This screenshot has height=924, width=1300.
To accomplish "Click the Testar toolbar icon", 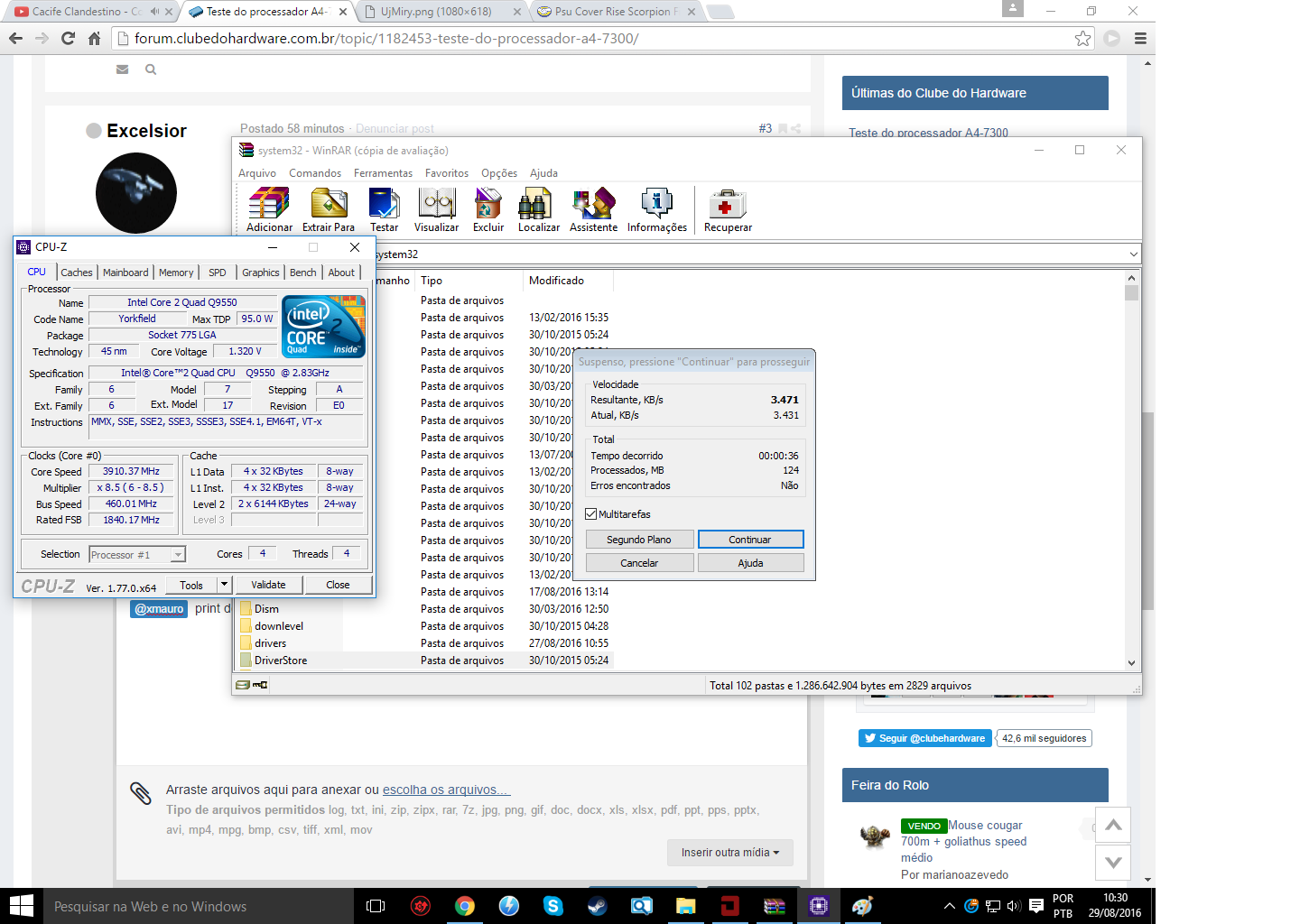I will [x=384, y=210].
